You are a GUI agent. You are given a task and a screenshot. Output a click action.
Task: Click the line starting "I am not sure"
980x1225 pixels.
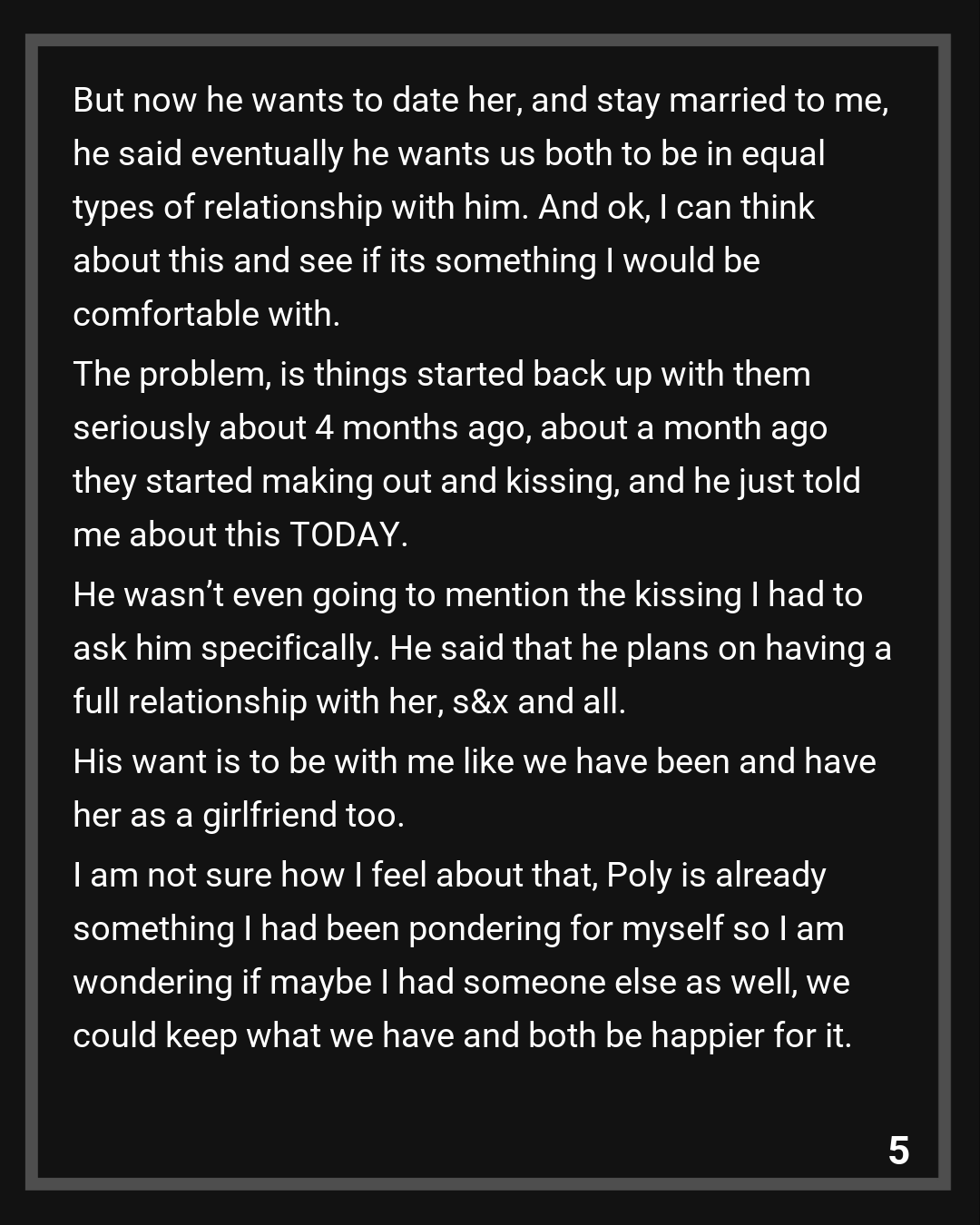(x=449, y=875)
